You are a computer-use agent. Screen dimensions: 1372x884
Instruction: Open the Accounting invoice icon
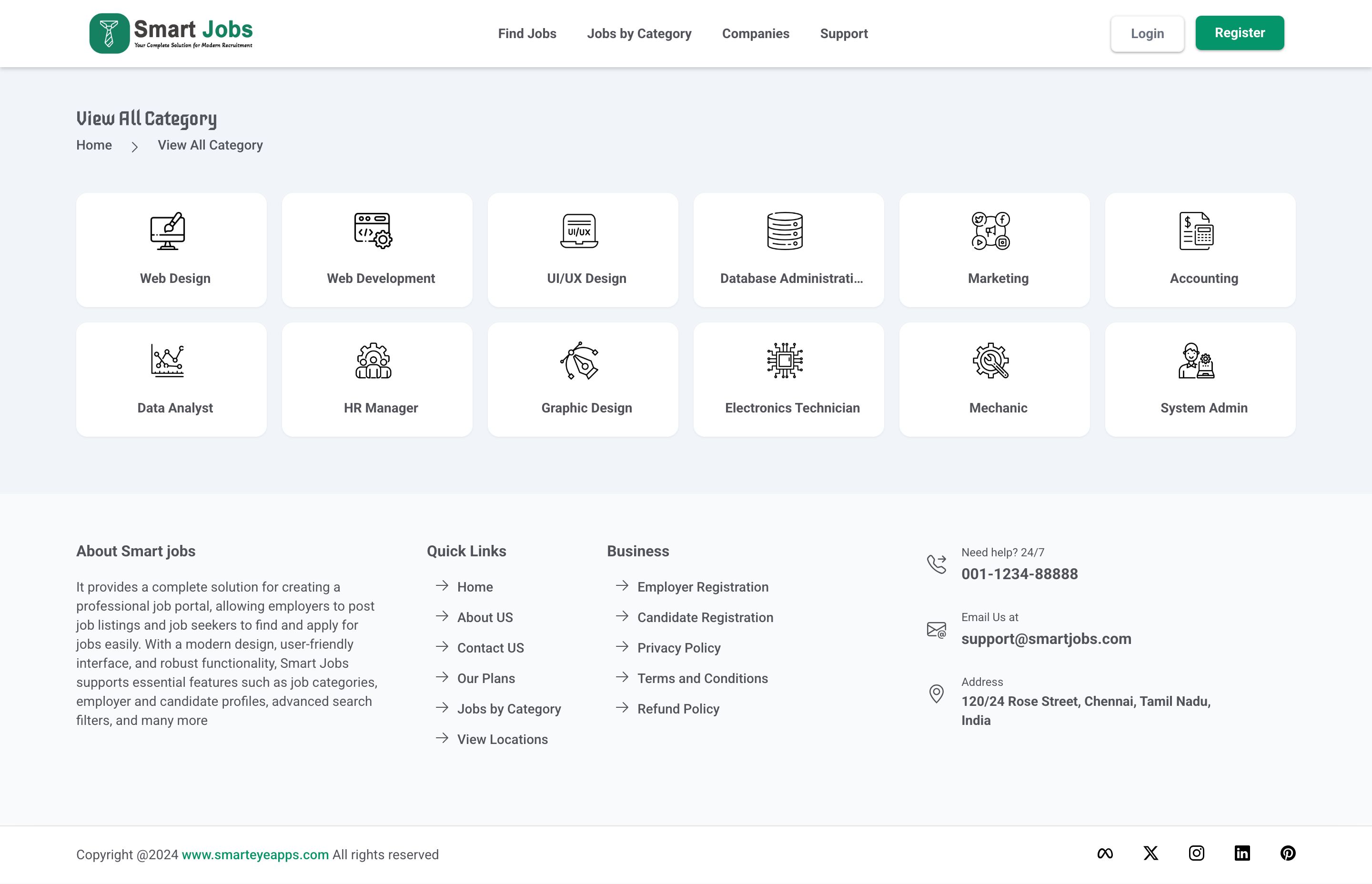1196,231
